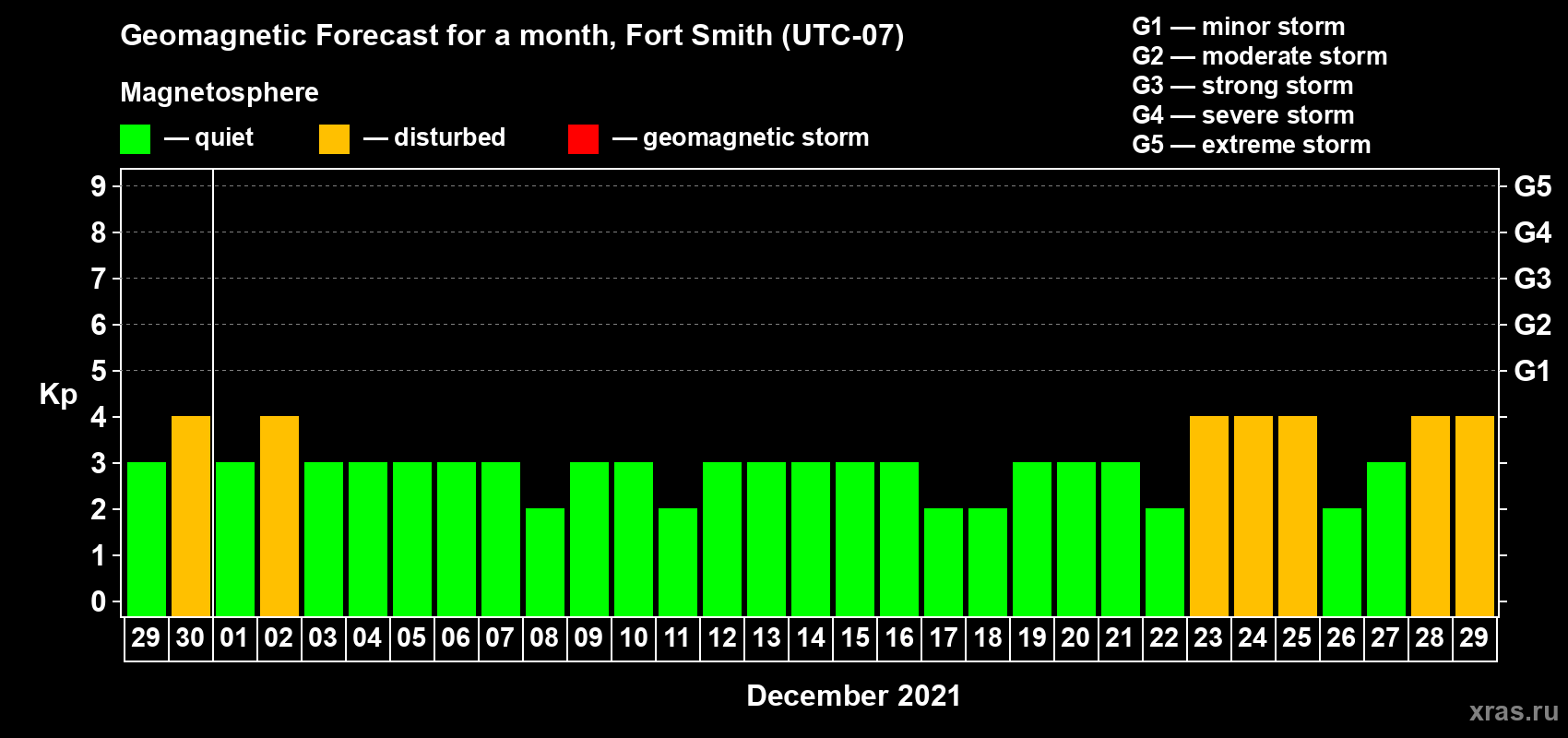Select the date cell 29 at the chart start
The image size is (1568, 738).
[x=146, y=638]
